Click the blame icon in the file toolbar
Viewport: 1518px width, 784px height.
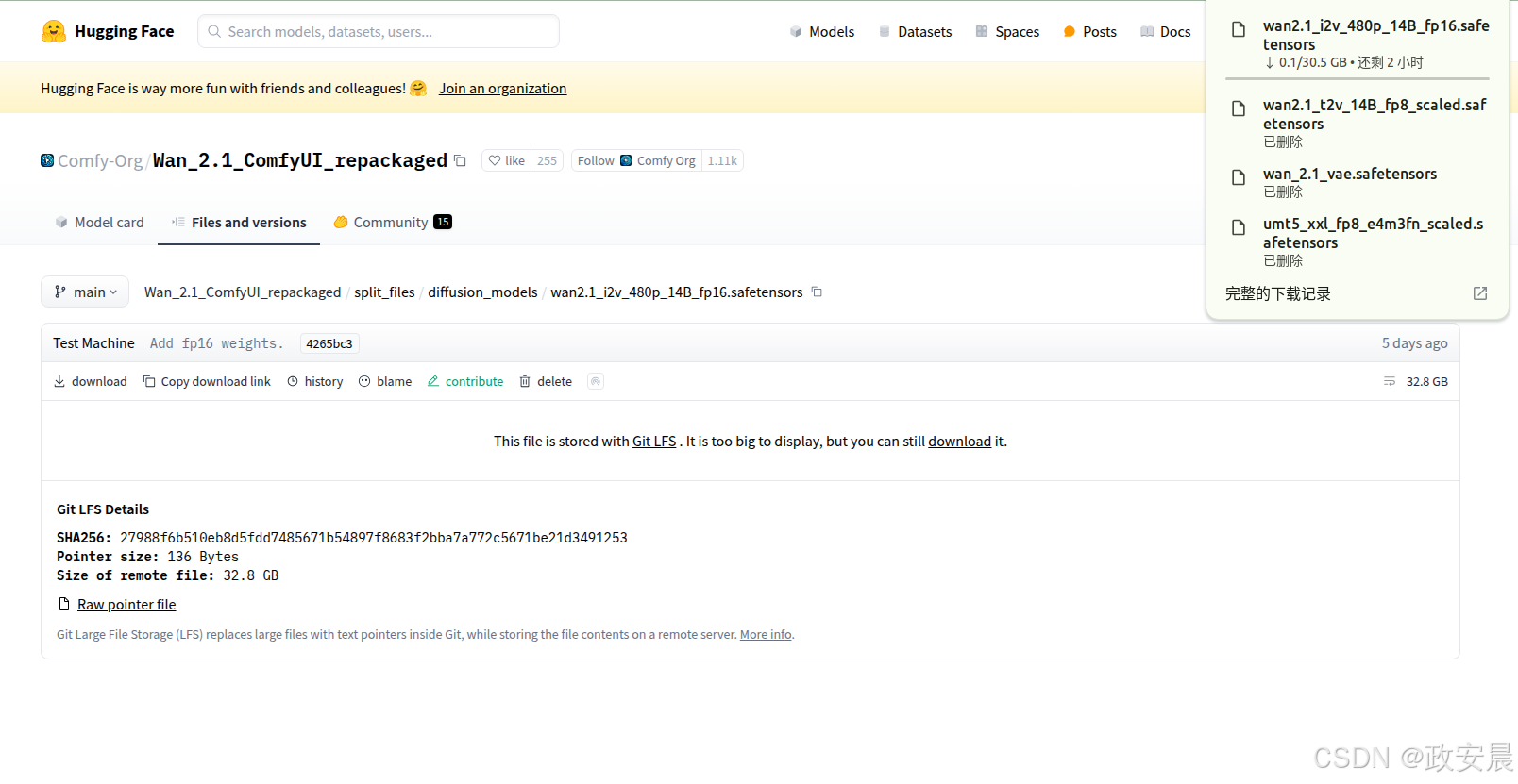point(364,381)
